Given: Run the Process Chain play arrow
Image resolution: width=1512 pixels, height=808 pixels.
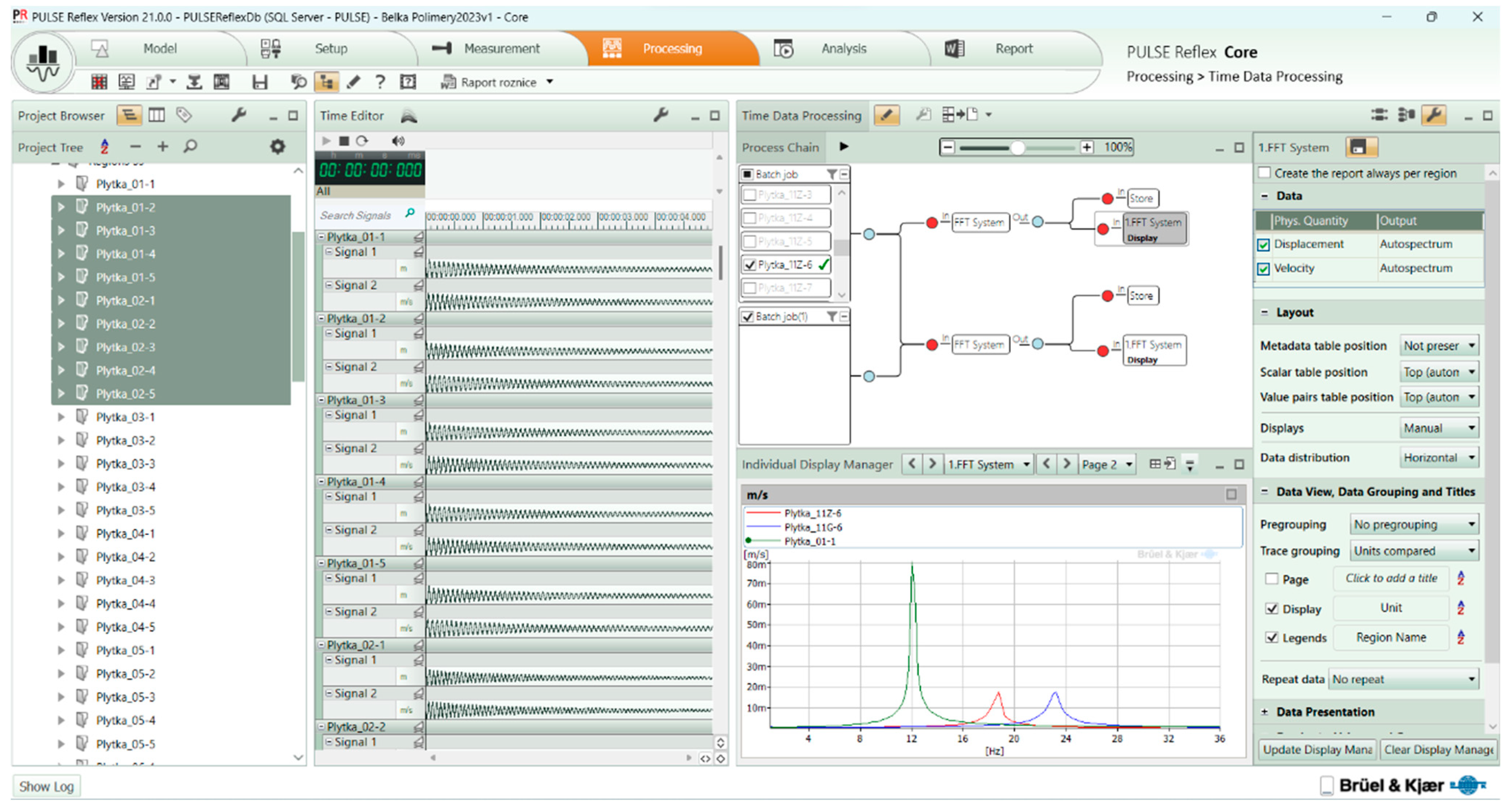Looking at the screenshot, I should coord(843,147).
